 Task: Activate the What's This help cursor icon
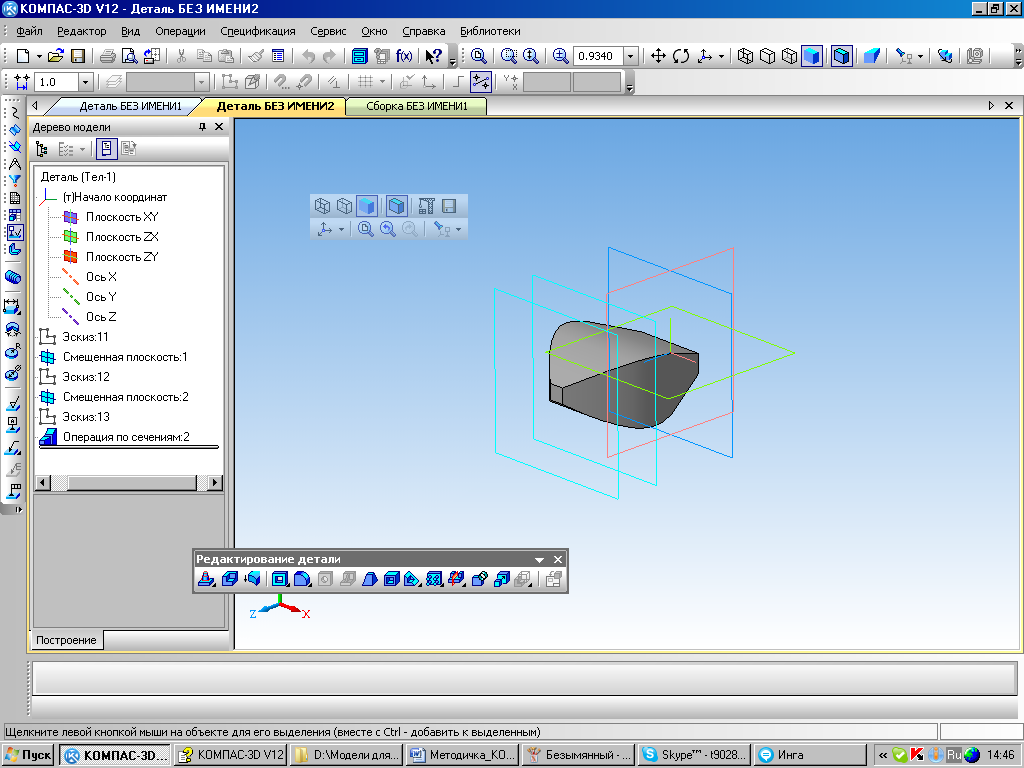[433, 56]
